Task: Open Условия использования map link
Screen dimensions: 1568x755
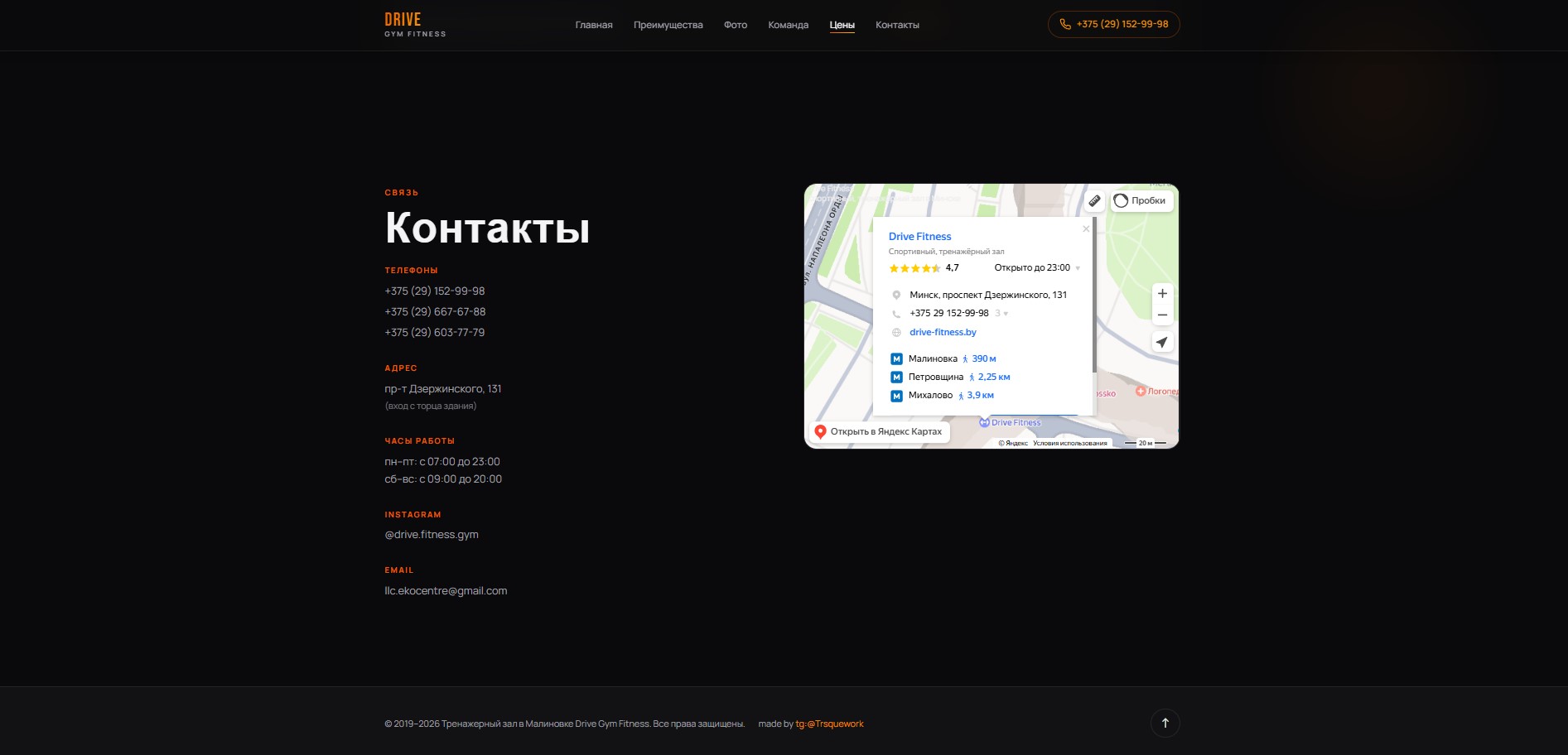Action: click(x=1070, y=444)
